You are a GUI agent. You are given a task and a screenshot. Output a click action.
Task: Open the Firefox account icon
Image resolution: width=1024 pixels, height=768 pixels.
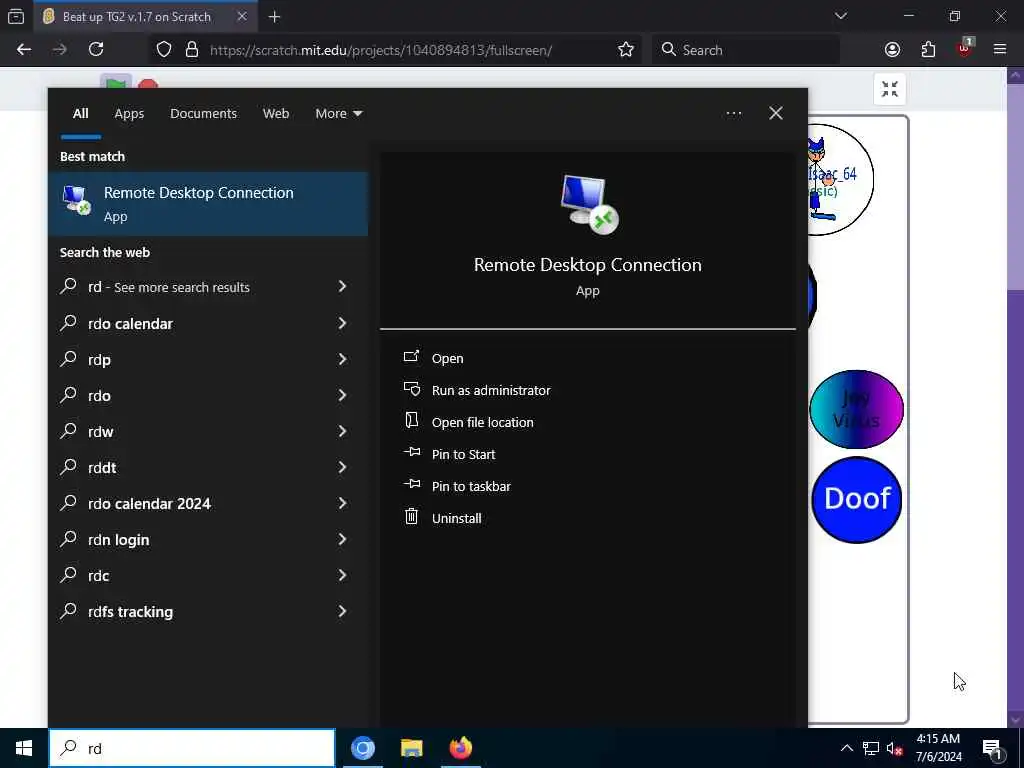click(892, 50)
